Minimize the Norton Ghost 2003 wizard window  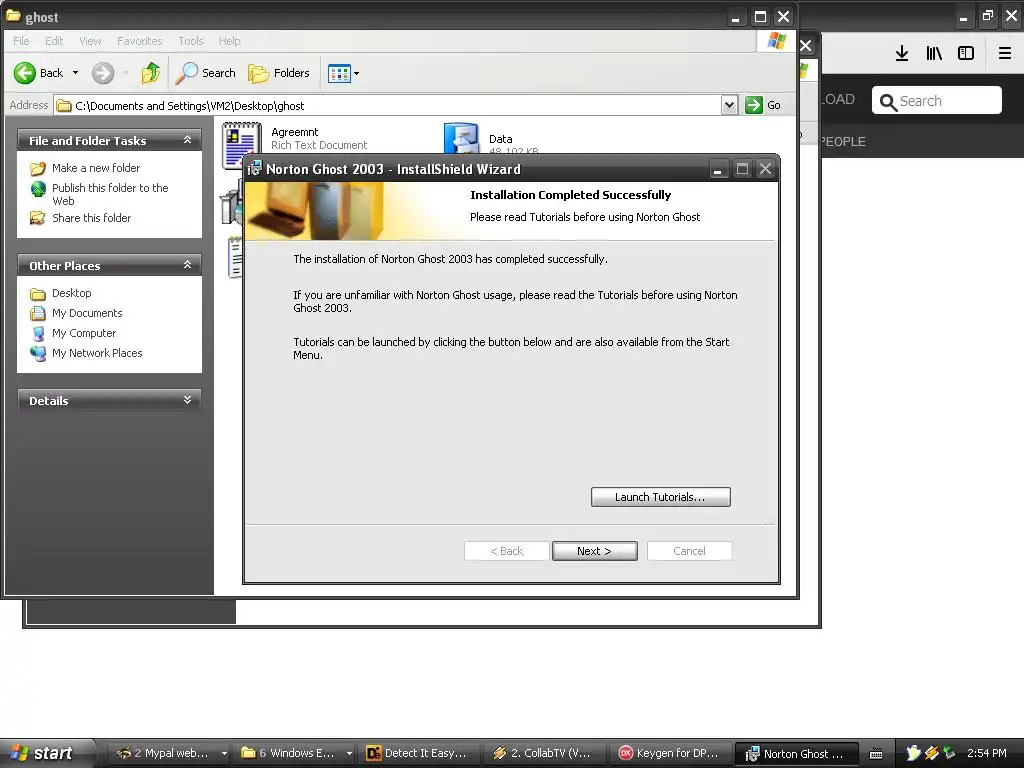coord(718,169)
